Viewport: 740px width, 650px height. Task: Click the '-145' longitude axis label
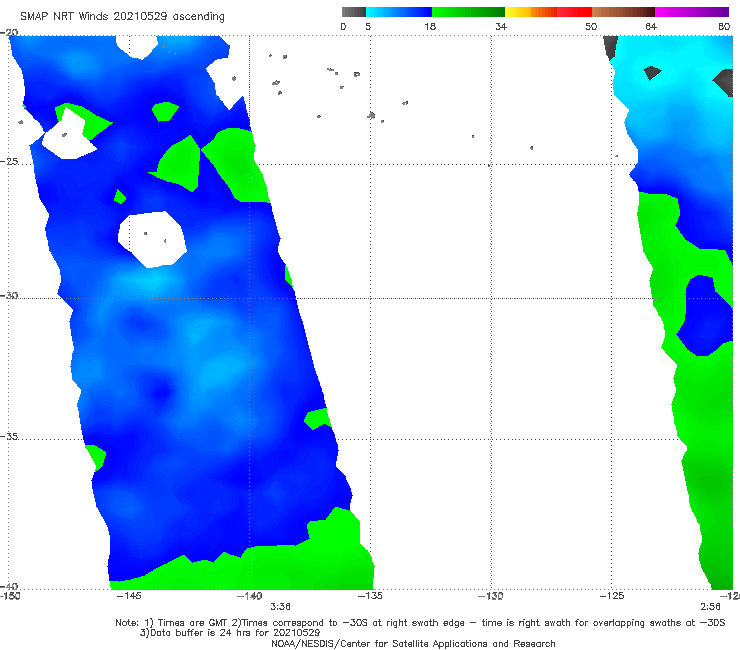pos(128,596)
